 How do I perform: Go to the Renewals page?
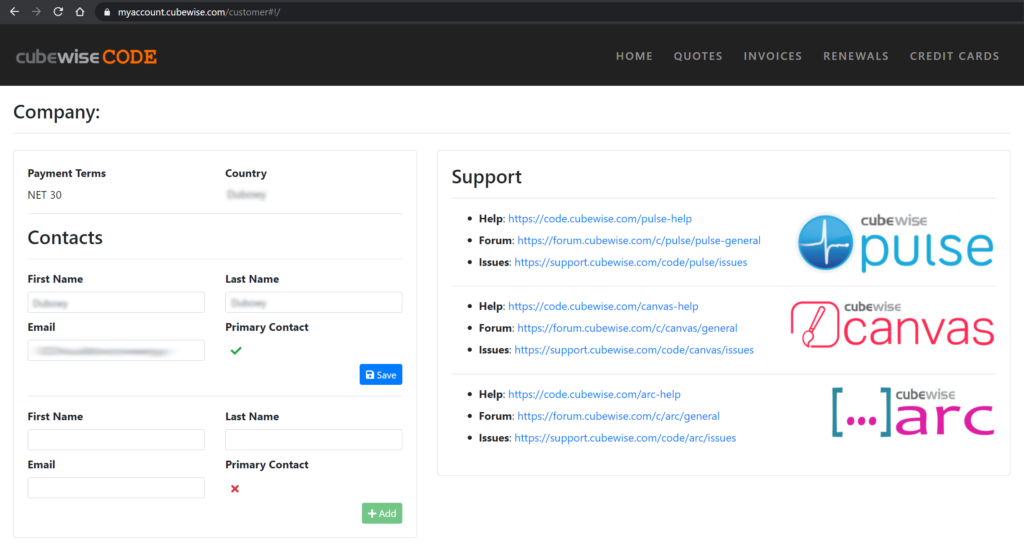[x=855, y=56]
